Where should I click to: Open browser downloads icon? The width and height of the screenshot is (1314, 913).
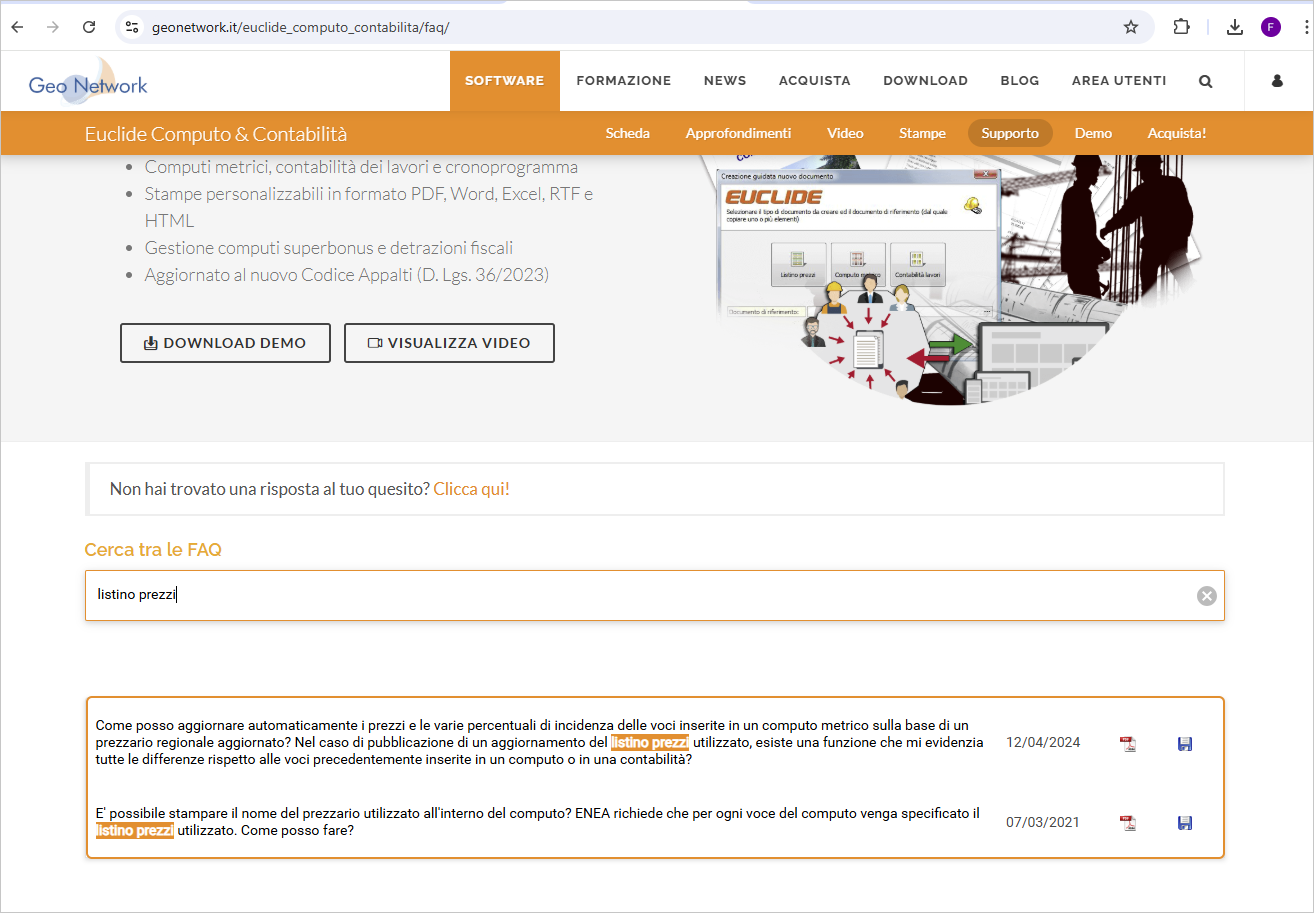(1235, 27)
